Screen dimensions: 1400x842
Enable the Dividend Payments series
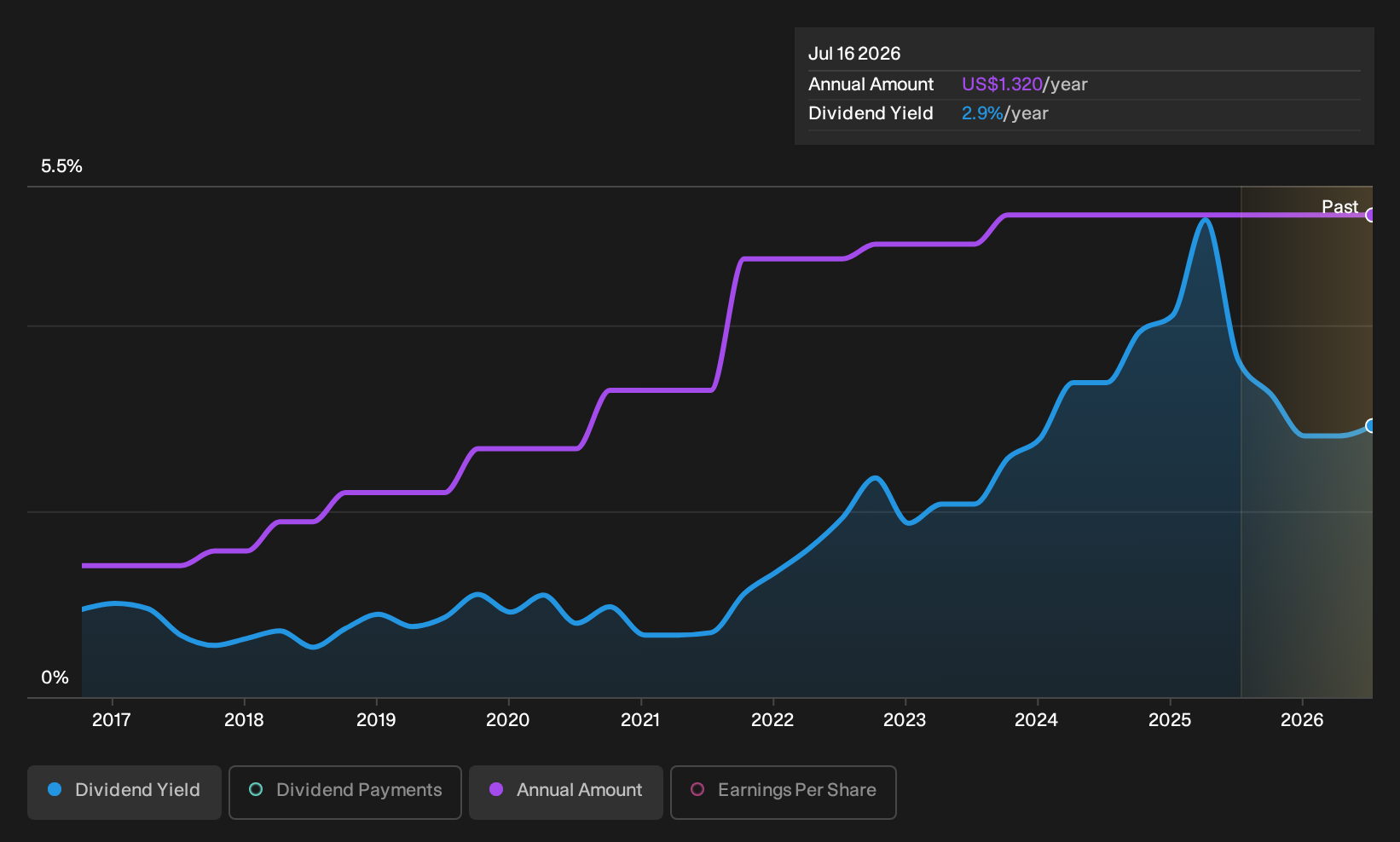(345, 792)
